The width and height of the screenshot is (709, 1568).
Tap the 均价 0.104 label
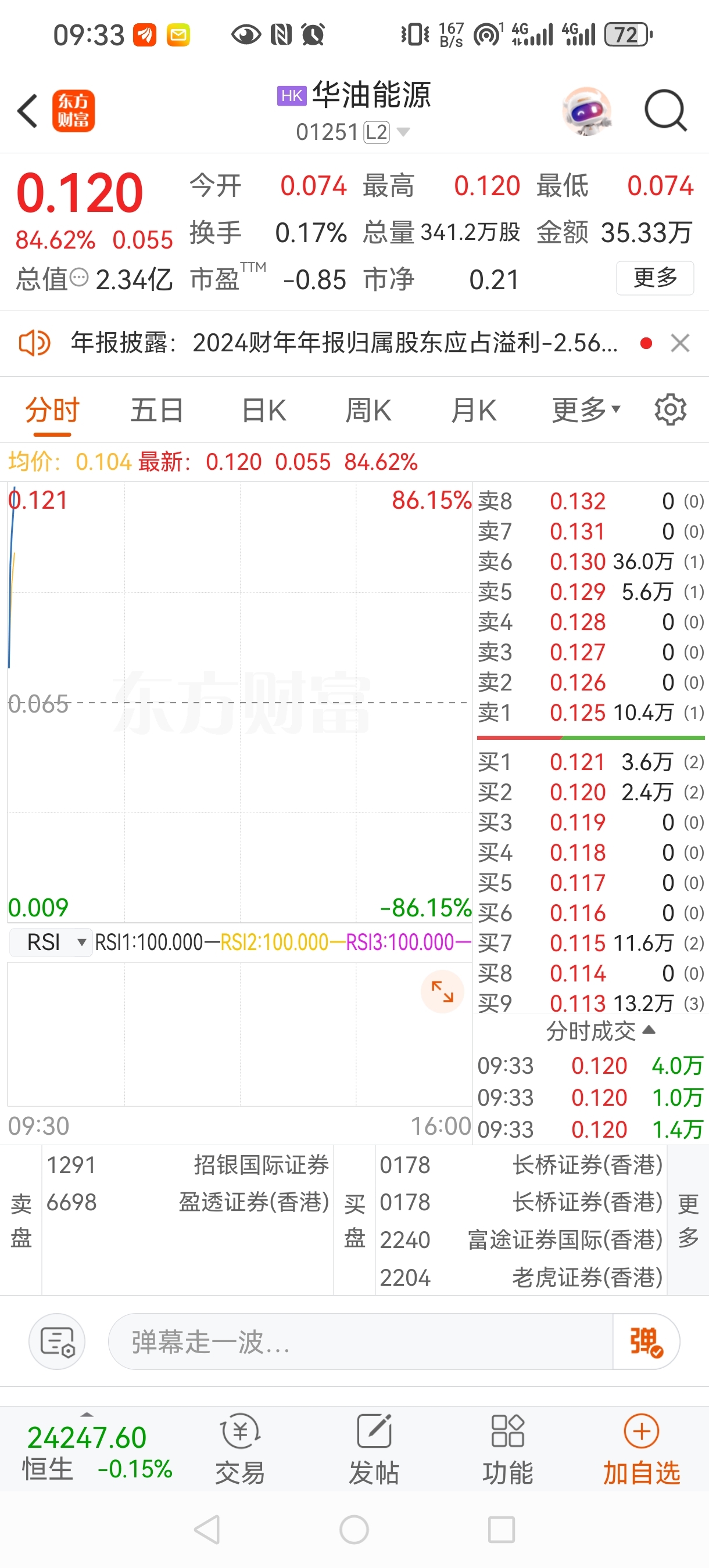(69, 462)
